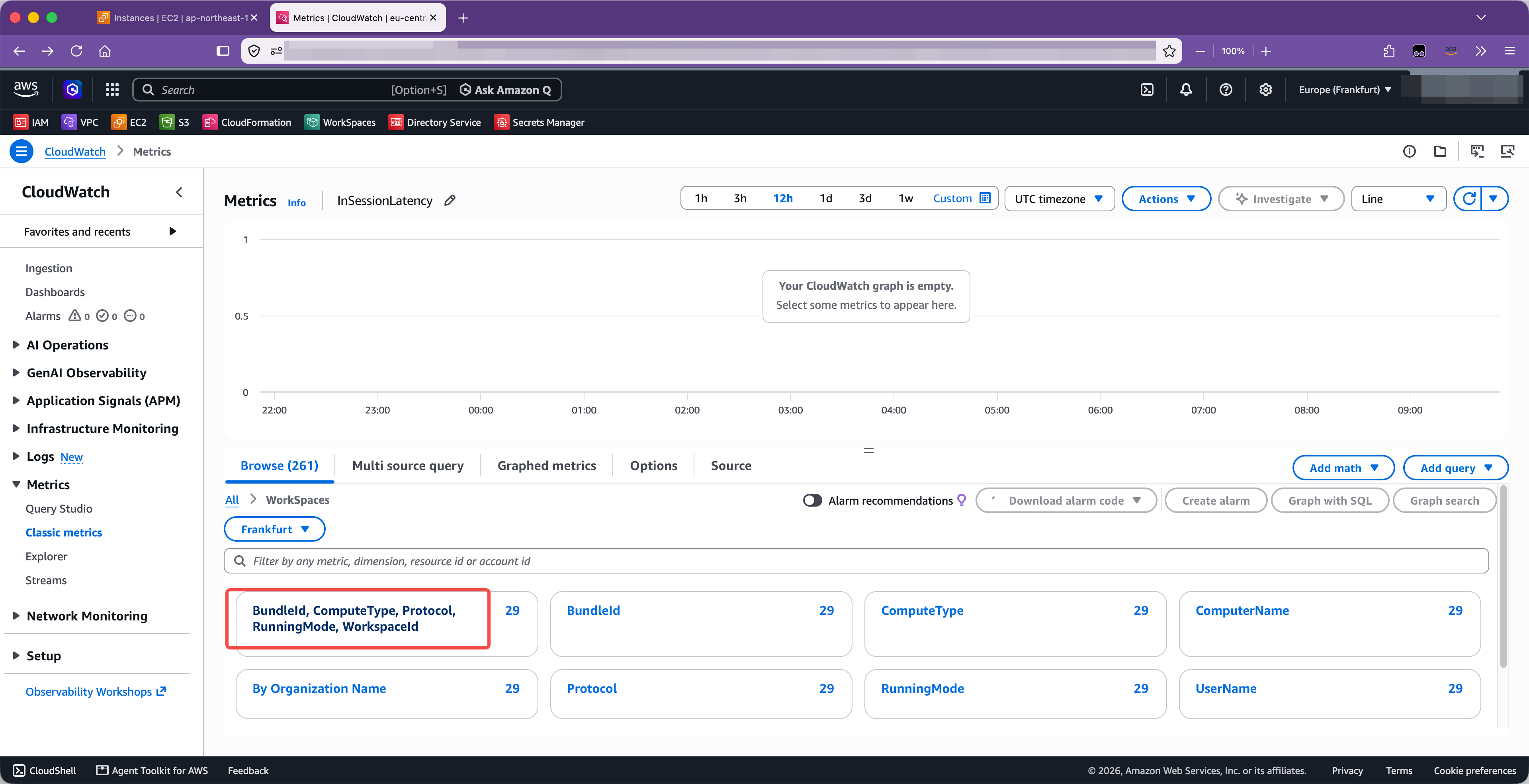Expand the GenAI Observability section
Image resolution: width=1529 pixels, height=784 pixels.
click(x=16, y=372)
